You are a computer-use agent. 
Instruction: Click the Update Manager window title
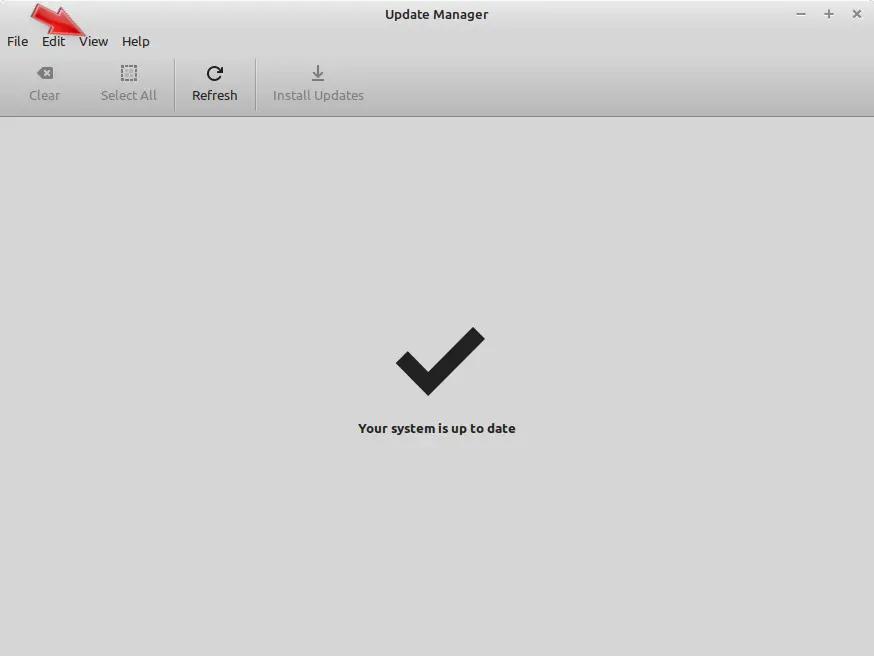[436, 14]
